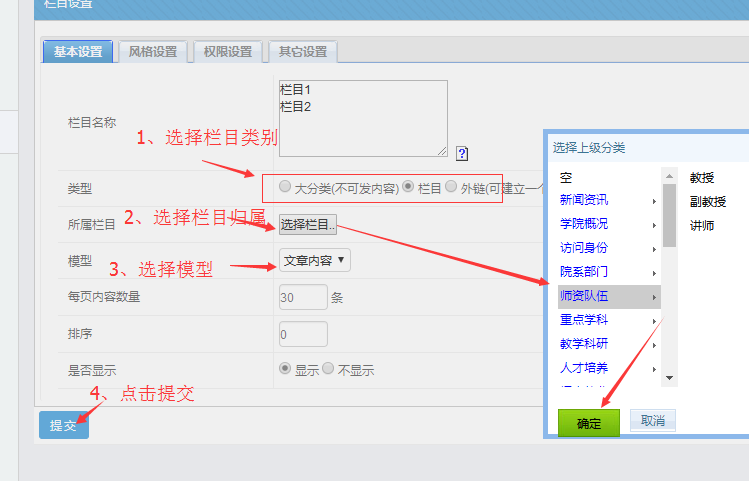The width and height of the screenshot is (749, 481).
Task: Click scrollbar up arrow in category list
Action: pyautogui.click(x=669, y=177)
